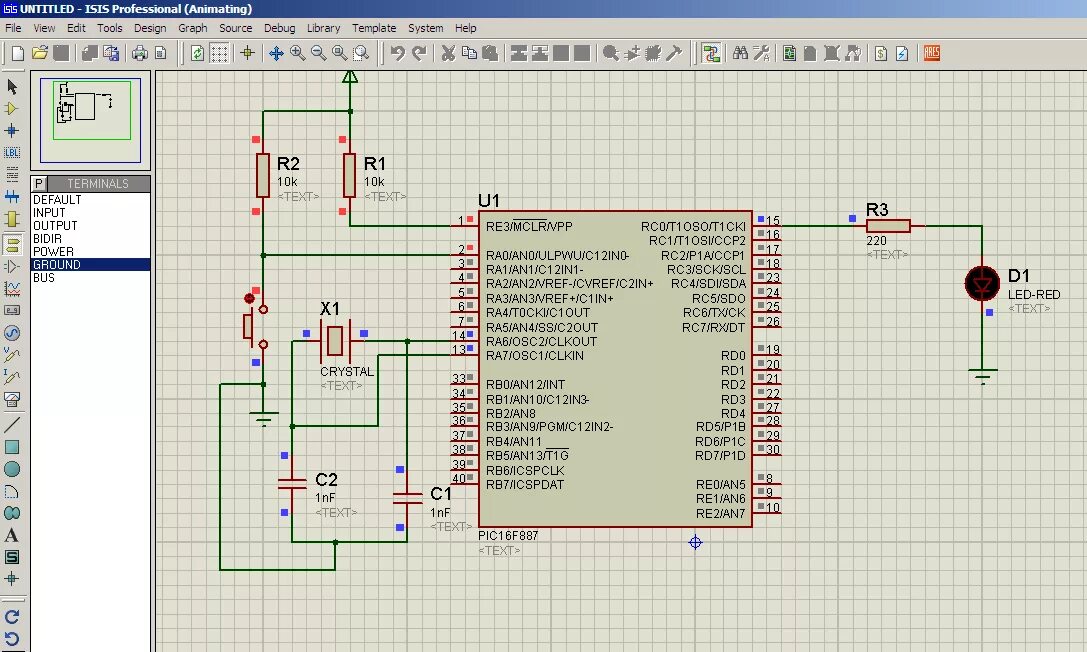This screenshot has height=652, width=1087.
Task: Click the Rotate Anti-clockwise icon
Action: (x=12, y=639)
